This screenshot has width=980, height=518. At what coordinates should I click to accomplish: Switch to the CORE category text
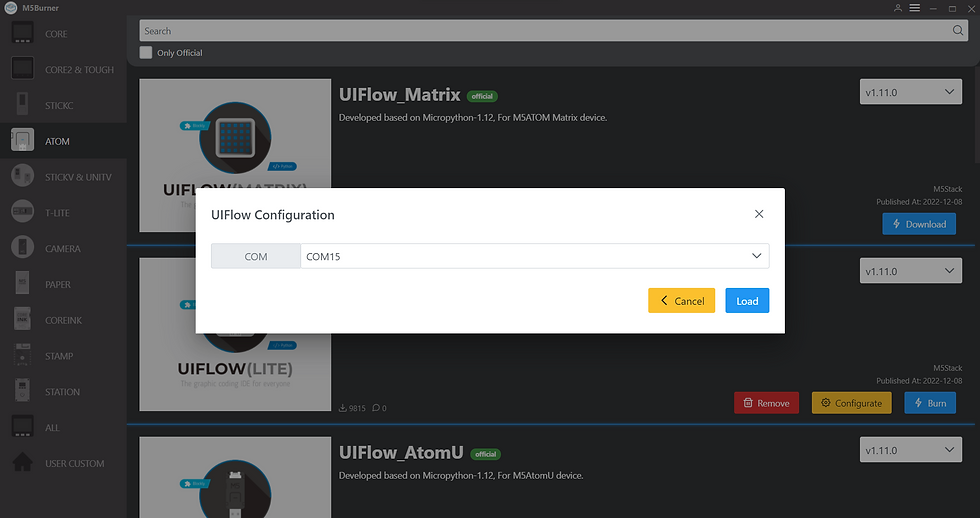coord(56,34)
